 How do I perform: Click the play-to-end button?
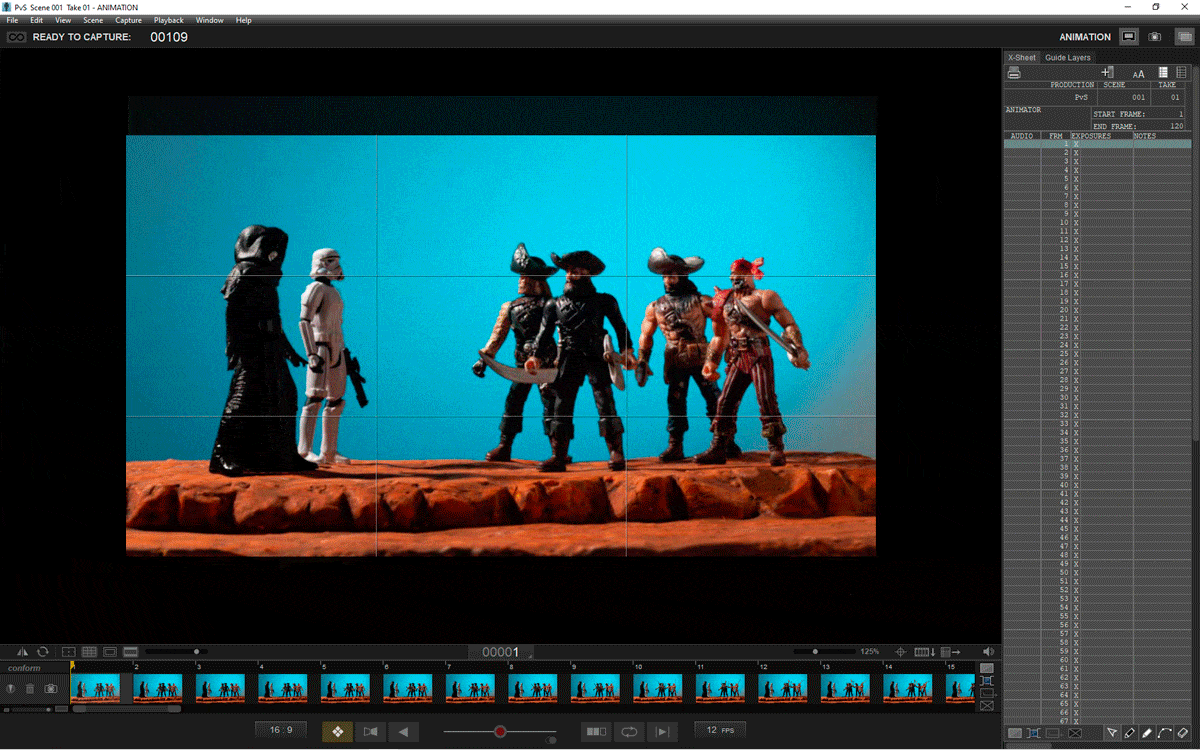click(x=662, y=732)
